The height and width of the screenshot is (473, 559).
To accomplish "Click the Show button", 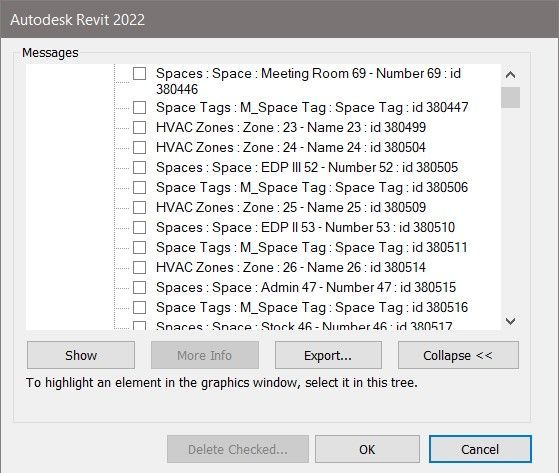I will [x=81, y=355].
